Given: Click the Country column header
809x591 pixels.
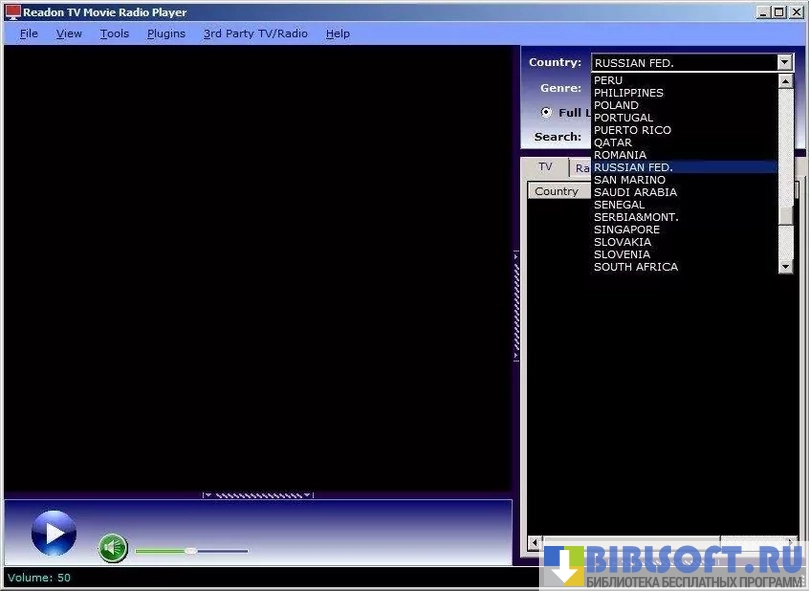Looking at the screenshot, I should tap(557, 191).
